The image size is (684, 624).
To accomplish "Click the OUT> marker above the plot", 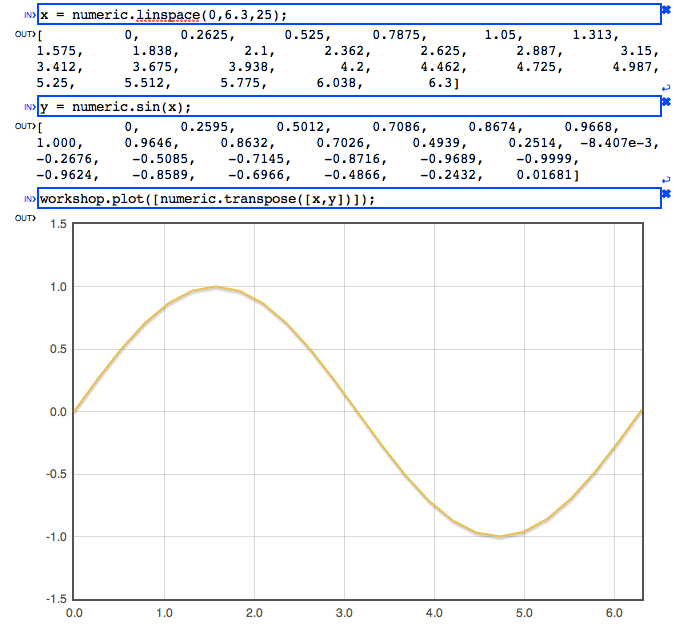I will pyautogui.click(x=25, y=218).
